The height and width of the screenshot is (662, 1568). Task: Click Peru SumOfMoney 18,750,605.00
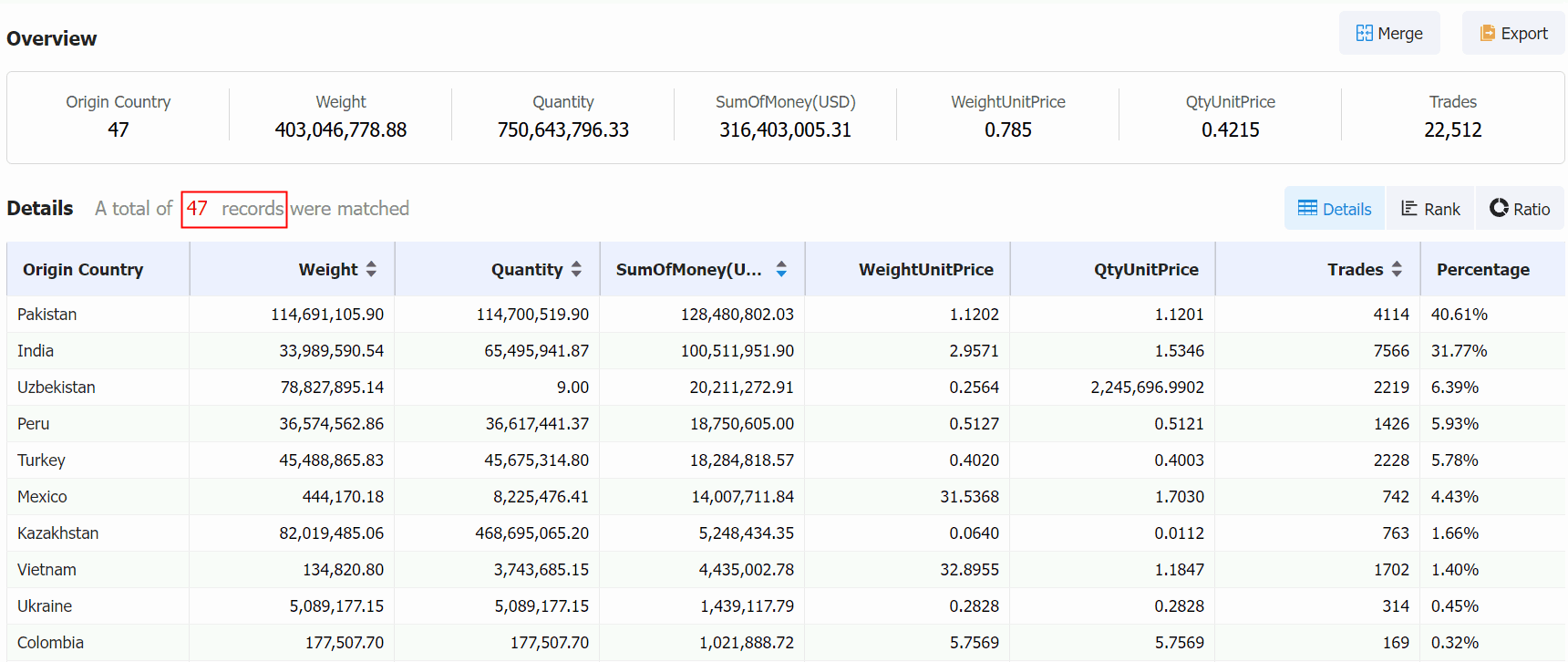tap(742, 424)
